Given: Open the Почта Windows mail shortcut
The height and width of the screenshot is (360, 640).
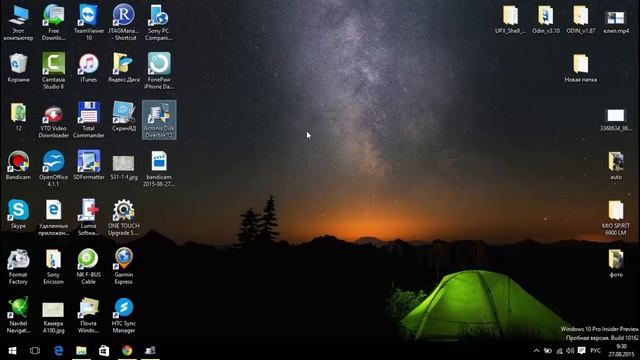Looking at the screenshot, I should tap(89, 315).
